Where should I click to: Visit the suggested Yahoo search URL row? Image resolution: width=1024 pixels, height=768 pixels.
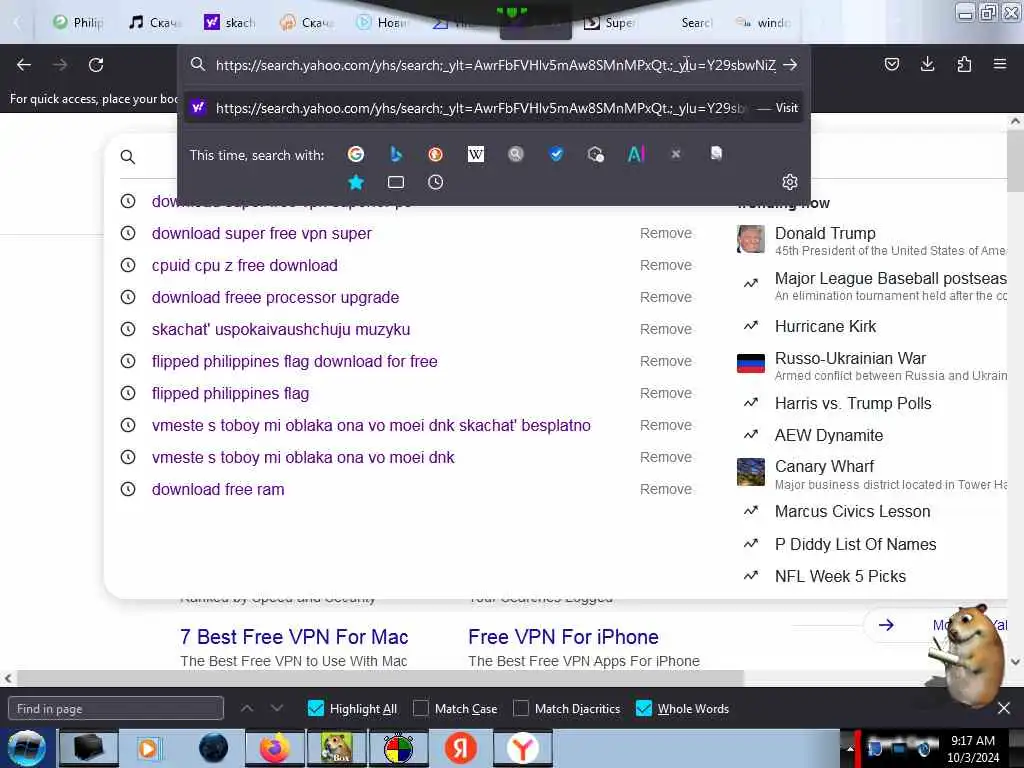coord(494,108)
